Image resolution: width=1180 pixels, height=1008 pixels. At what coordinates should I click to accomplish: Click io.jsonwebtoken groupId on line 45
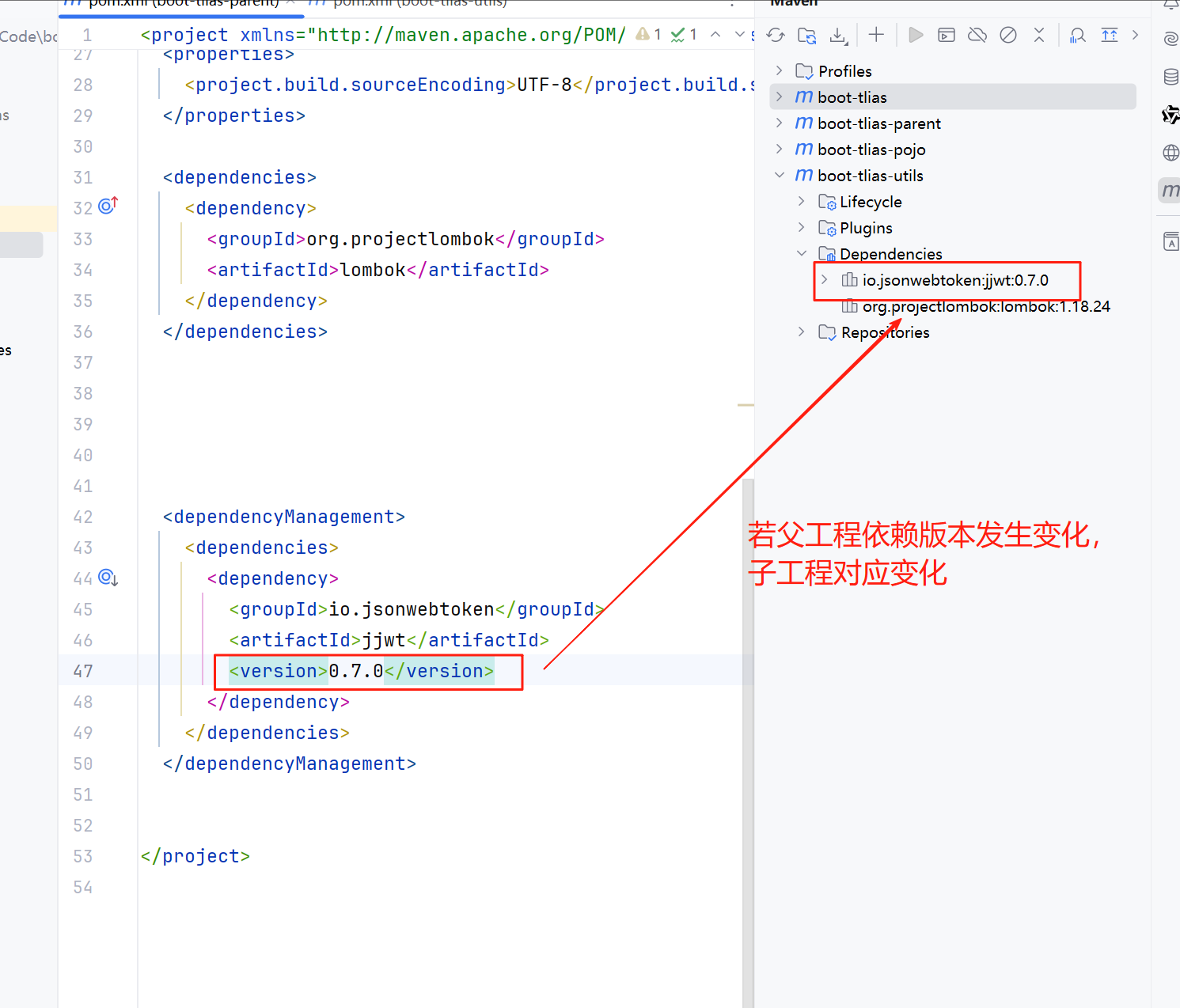(x=412, y=609)
